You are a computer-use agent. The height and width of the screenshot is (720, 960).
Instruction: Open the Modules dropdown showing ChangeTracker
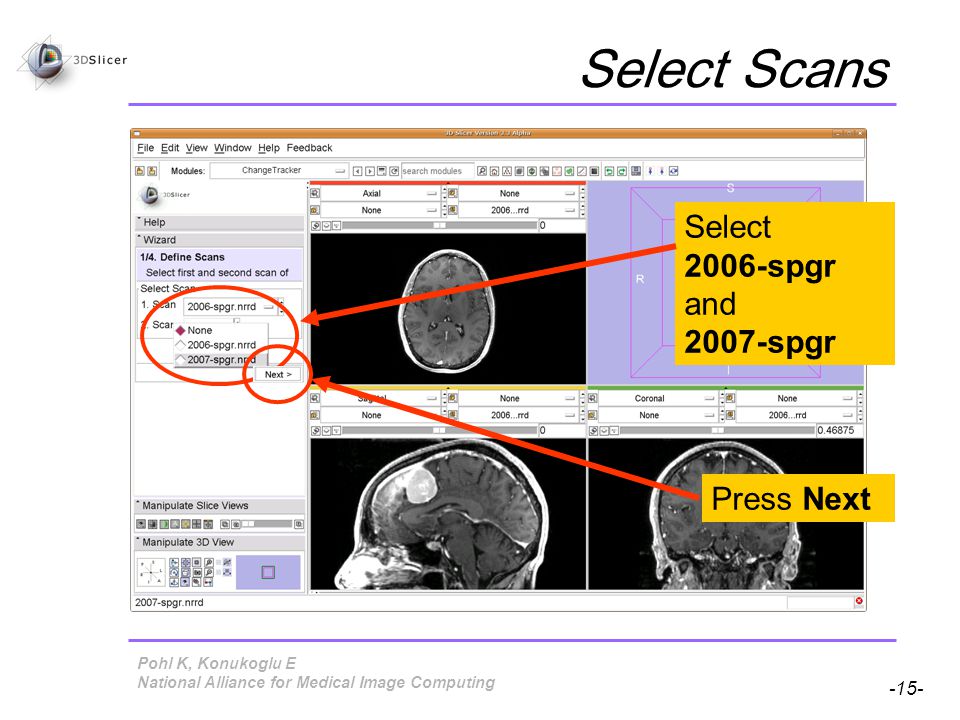[279, 170]
